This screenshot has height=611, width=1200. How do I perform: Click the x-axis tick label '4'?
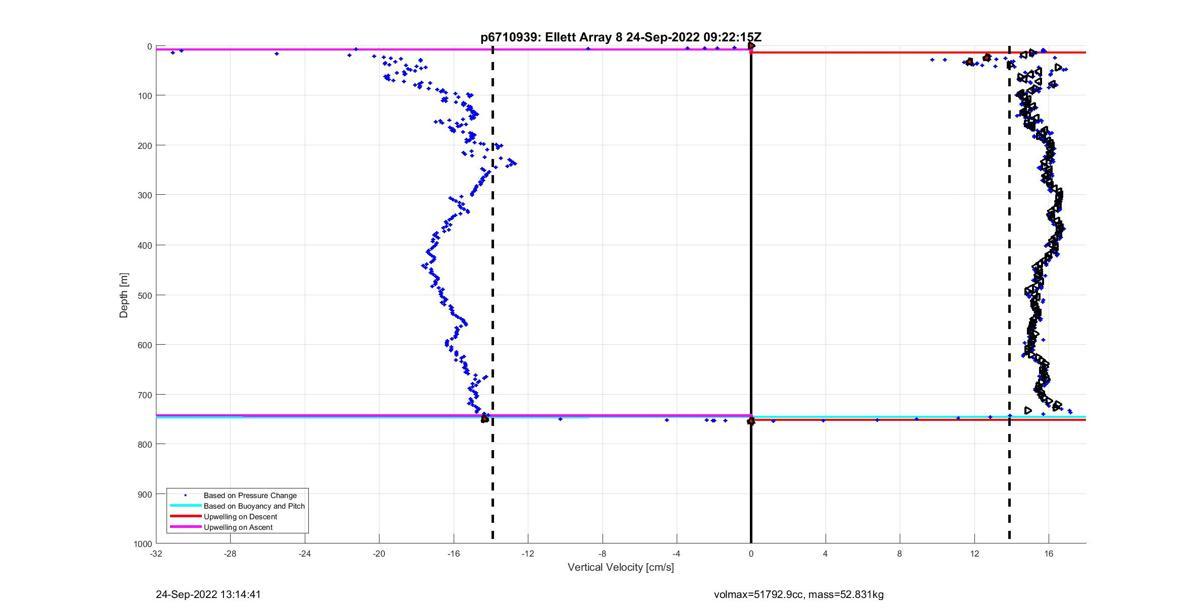[825, 553]
